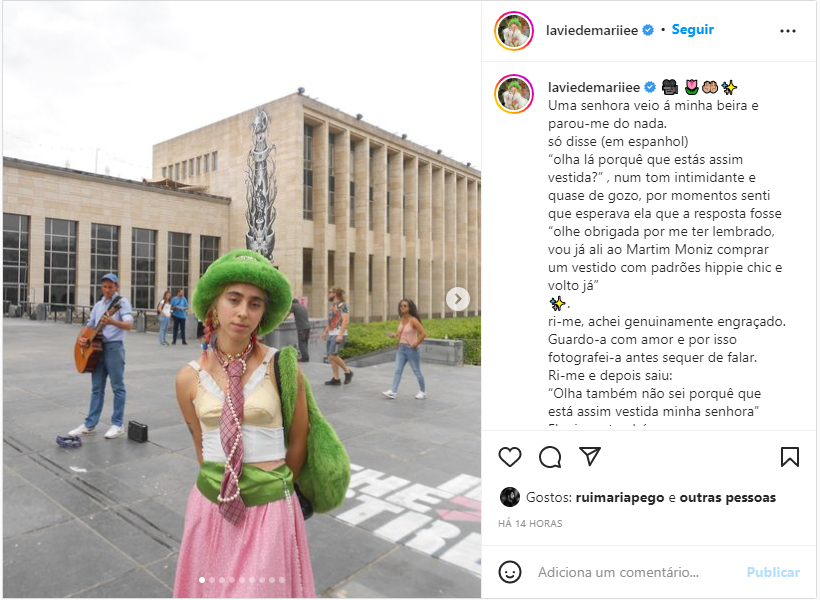Open laviedemariiee username in header
The height and width of the screenshot is (600, 820).
pos(591,30)
